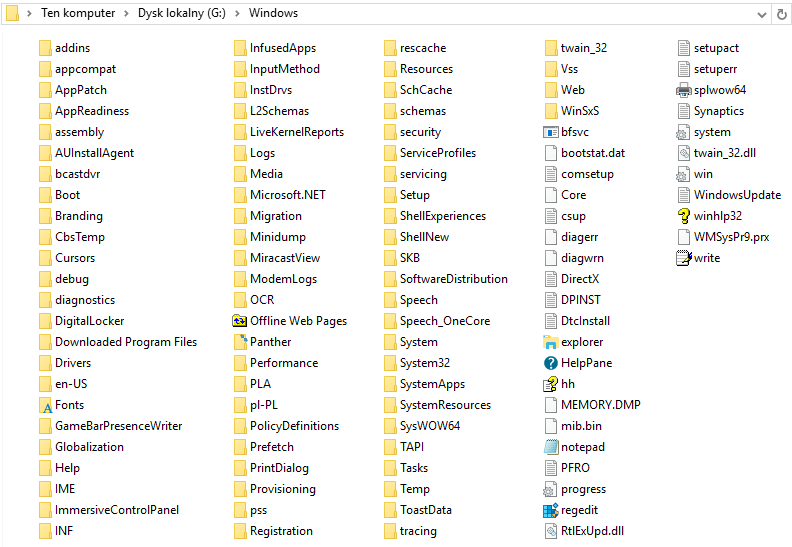Click the WMSysPr9.prx file icon
The height and width of the screenshot is (547, 792).
pyautogui.click(x=683, y=237)
